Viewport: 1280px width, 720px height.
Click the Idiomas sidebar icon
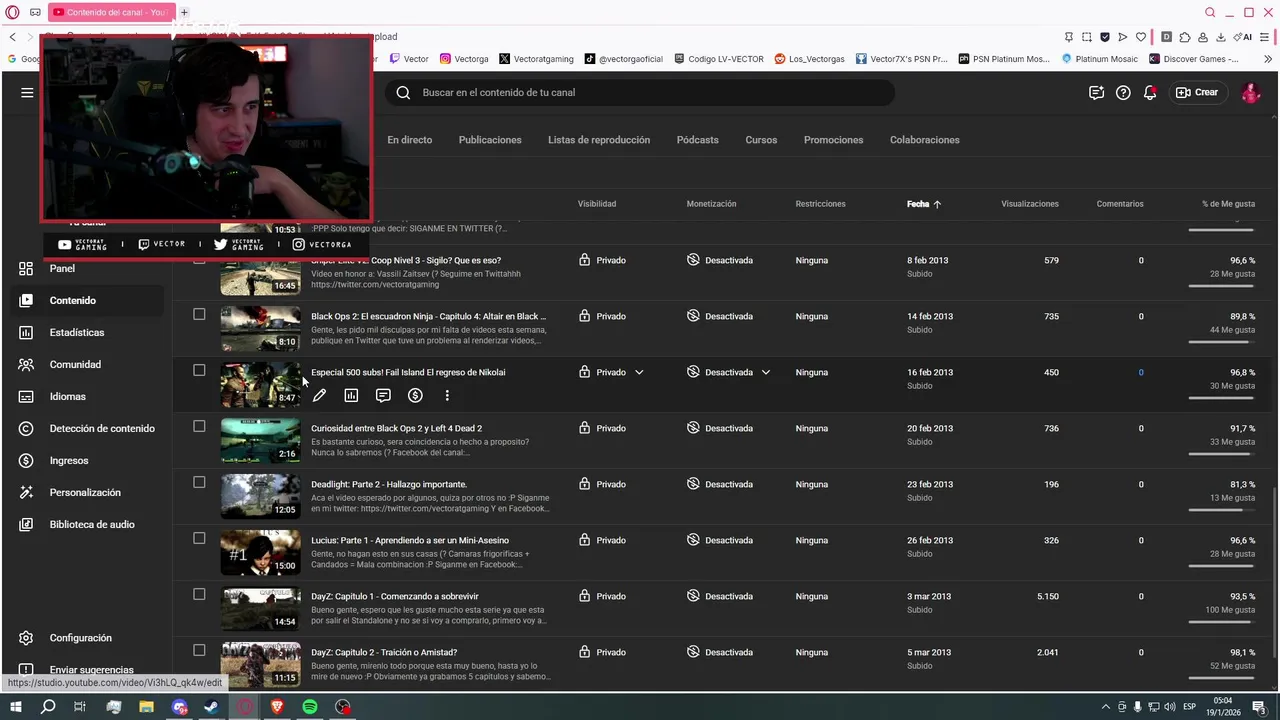(x=26, y=396)
